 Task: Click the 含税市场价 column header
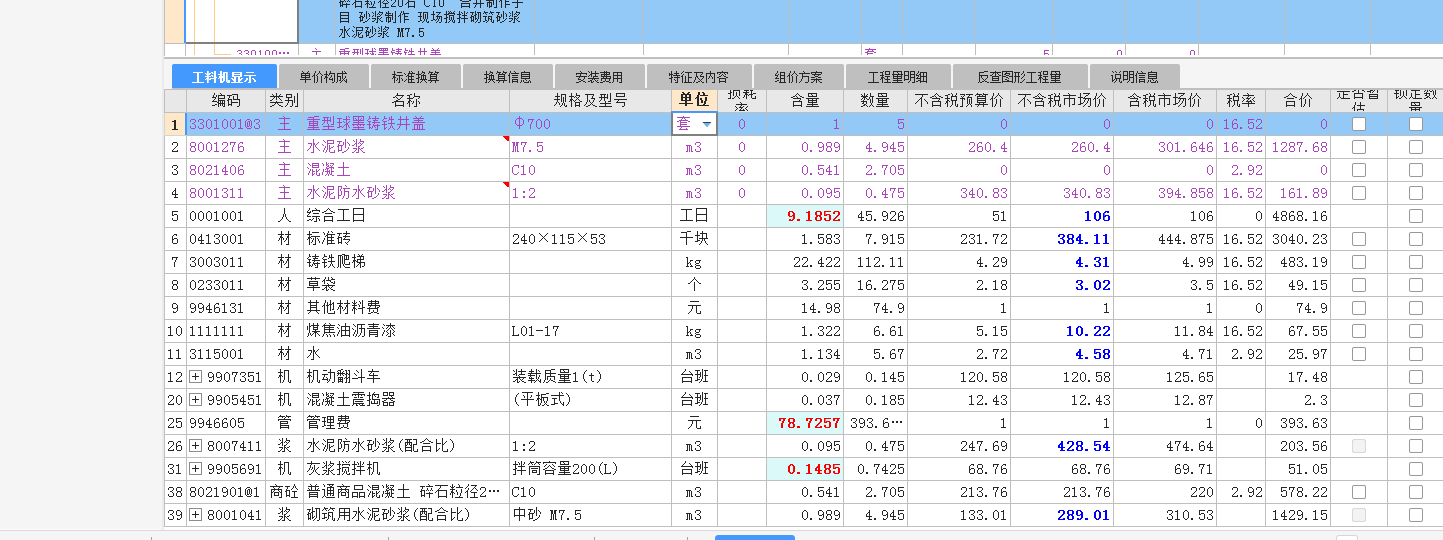click(x=1165, y=101)
